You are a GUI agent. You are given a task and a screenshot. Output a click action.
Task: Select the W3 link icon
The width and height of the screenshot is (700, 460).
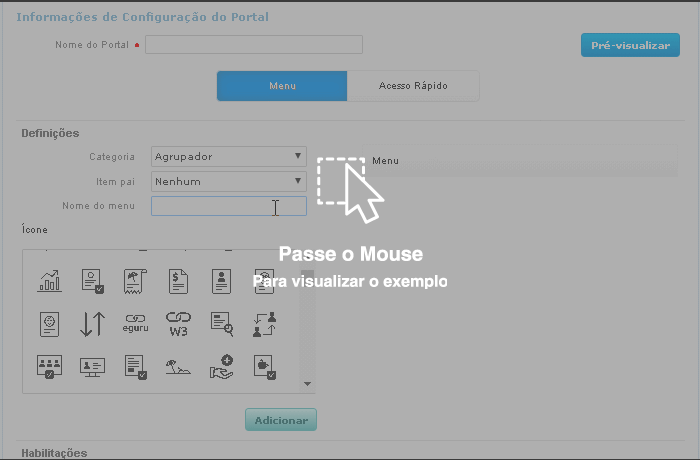178,324
